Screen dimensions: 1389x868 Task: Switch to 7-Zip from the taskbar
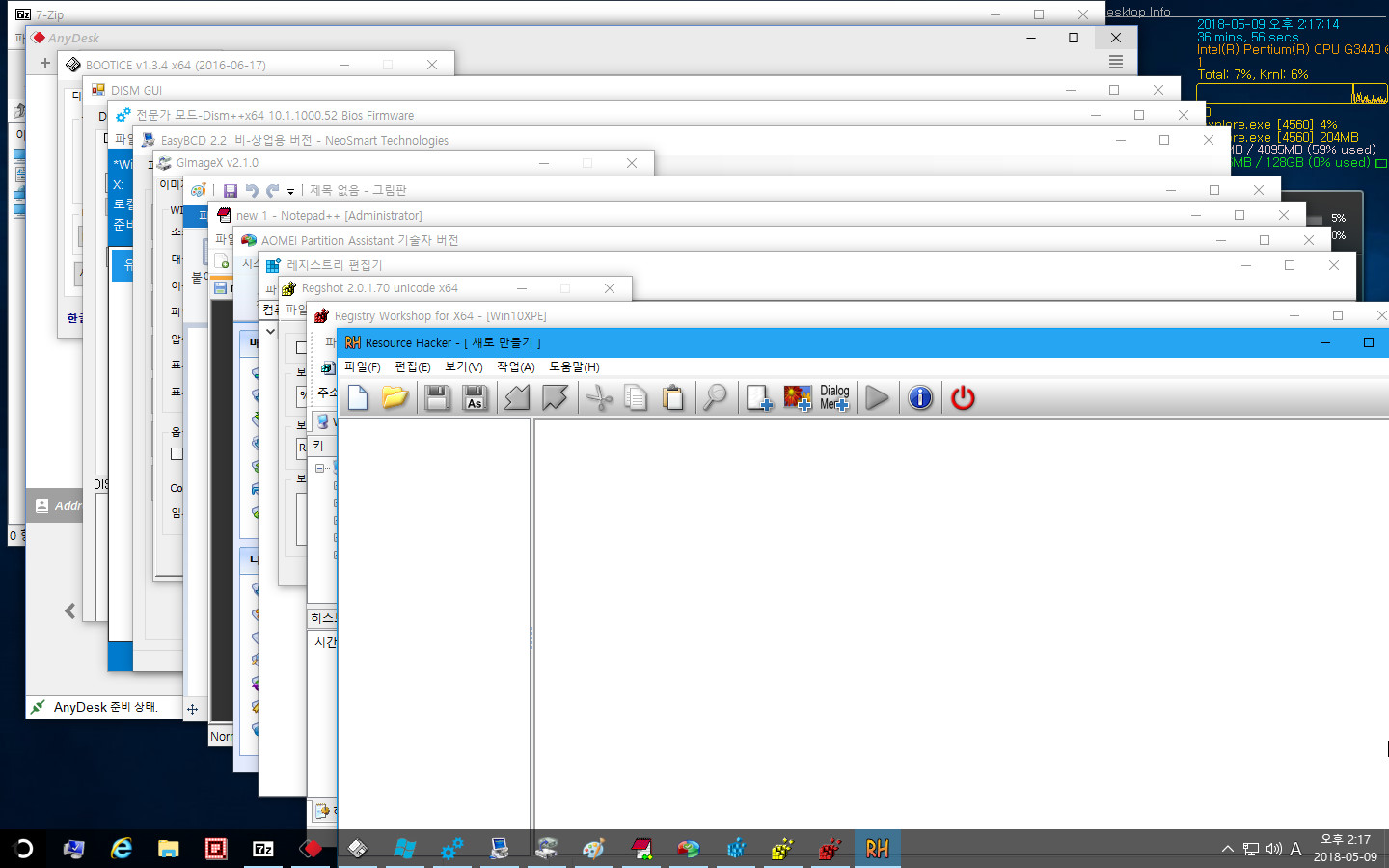263,849
